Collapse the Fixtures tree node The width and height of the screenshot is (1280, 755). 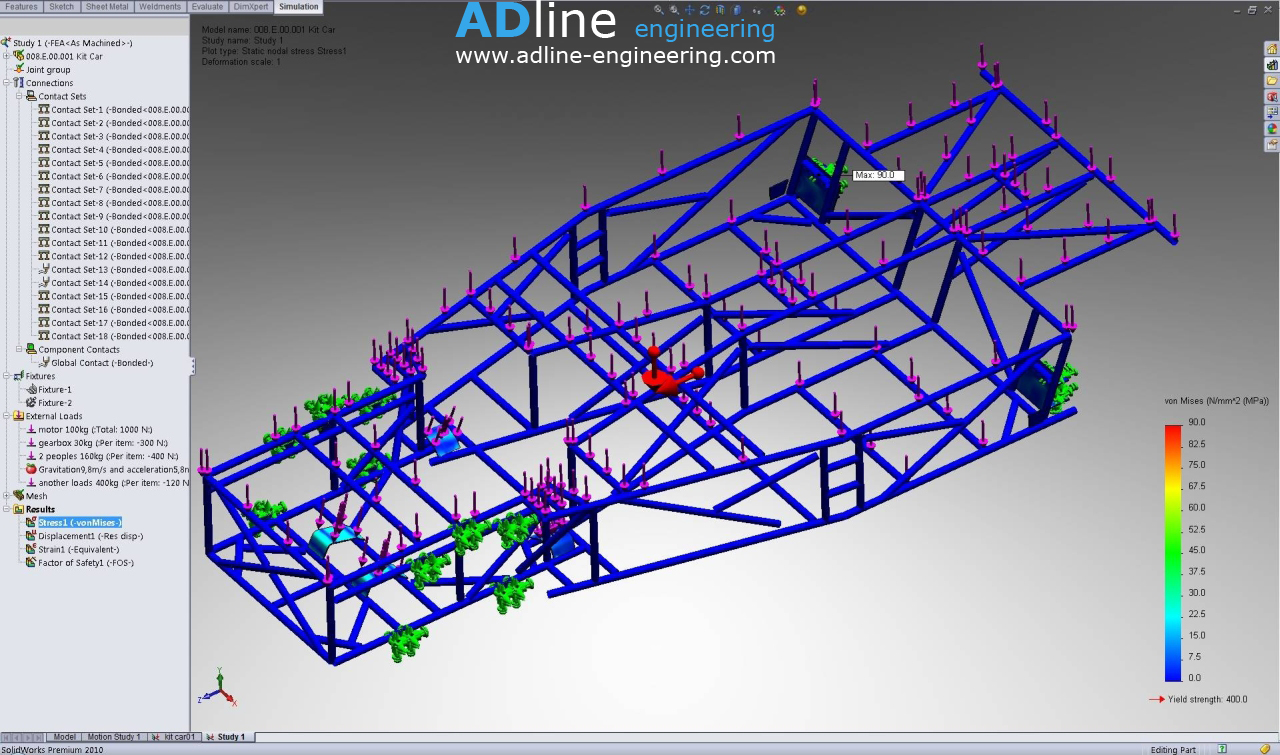(x=6, y=376)
